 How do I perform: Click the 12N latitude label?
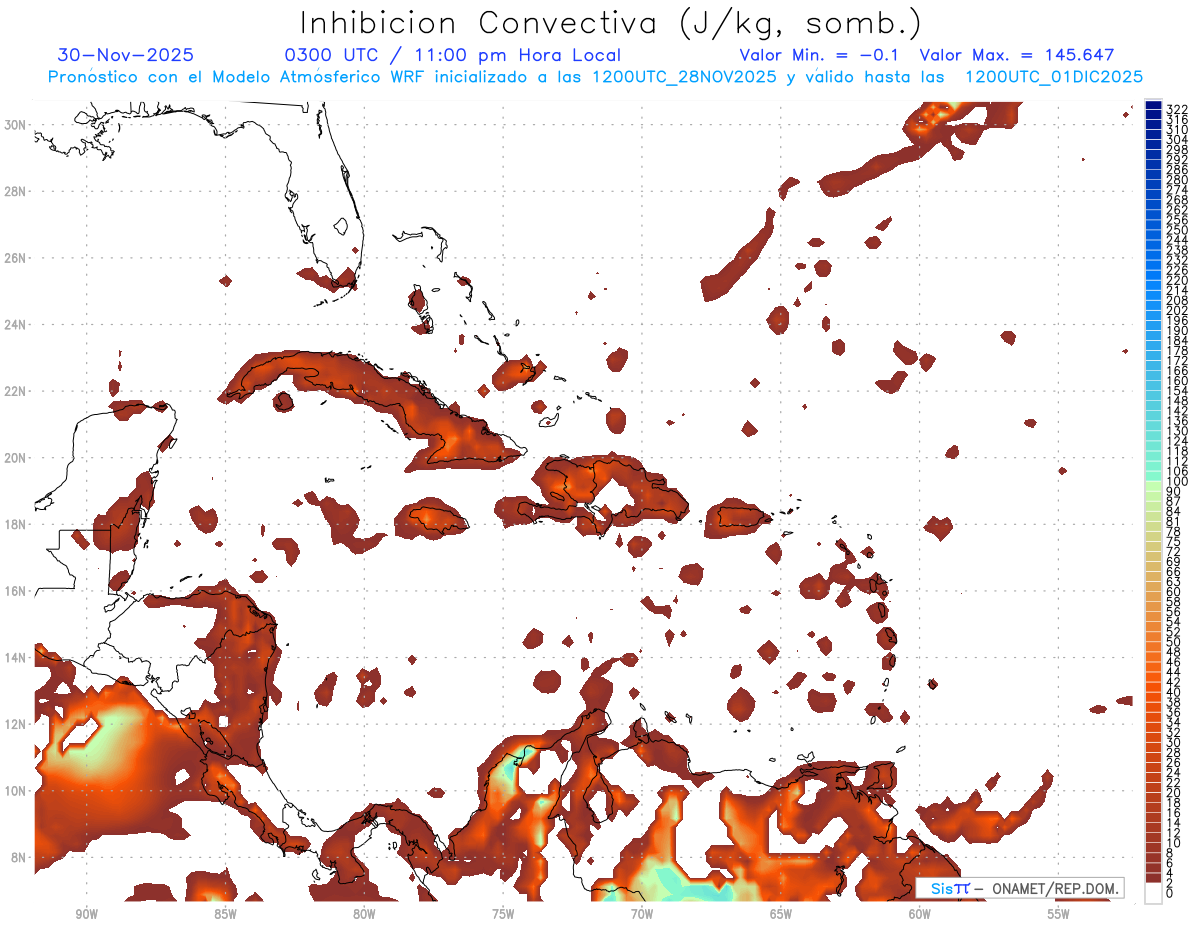point(15,724)
